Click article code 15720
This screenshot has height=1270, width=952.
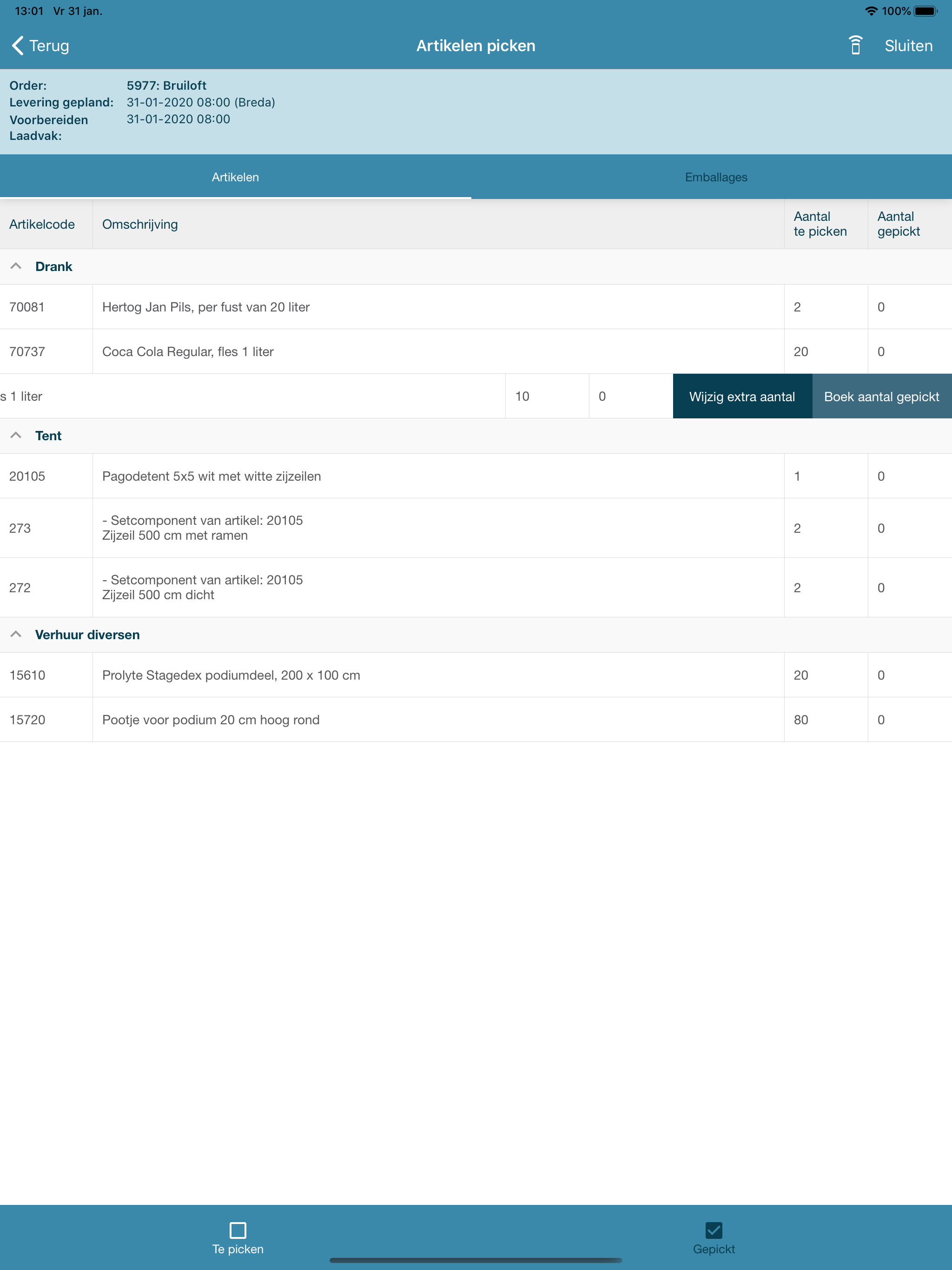[x=27, y=720]
